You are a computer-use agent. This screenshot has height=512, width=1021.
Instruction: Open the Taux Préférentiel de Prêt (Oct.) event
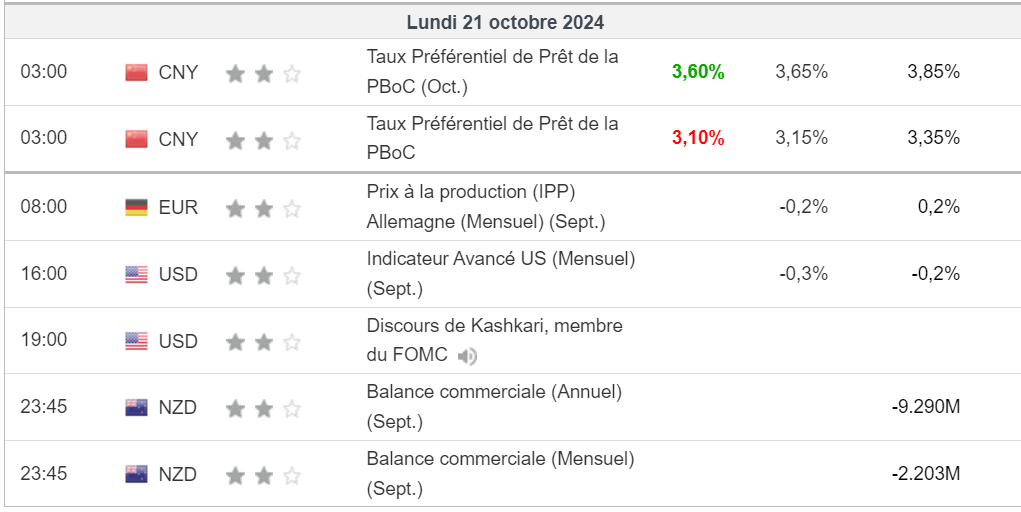coord(492,72)
